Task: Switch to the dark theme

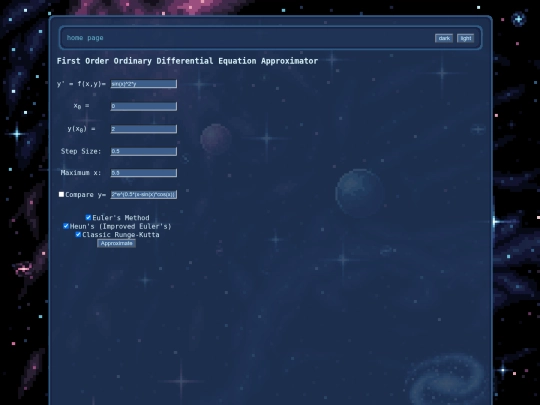Action: (444, 38)
